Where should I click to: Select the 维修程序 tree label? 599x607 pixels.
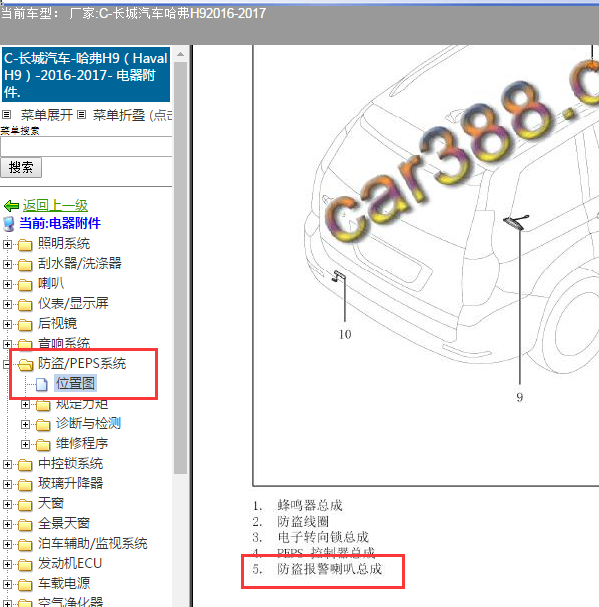point(82,443)
